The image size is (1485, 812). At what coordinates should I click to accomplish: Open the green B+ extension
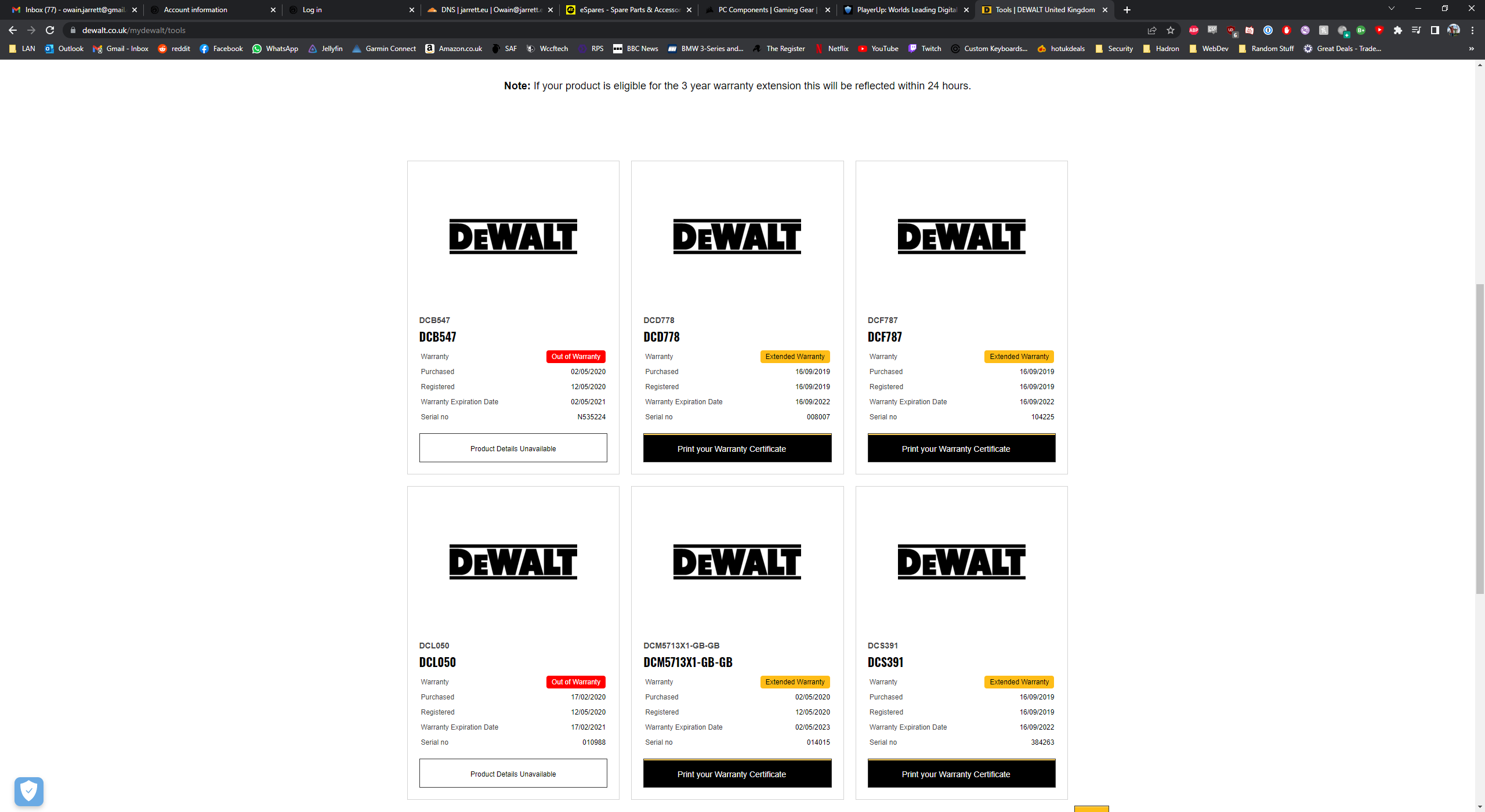coord(1361,30)
